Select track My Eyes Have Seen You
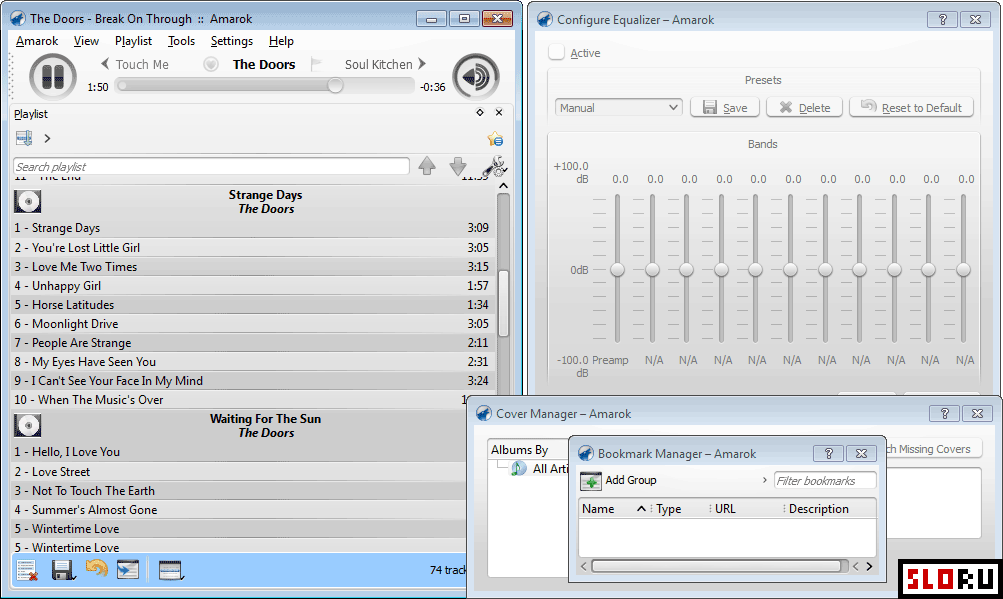This screenshot has width=1003, height=599. click(x=252, y=362)
